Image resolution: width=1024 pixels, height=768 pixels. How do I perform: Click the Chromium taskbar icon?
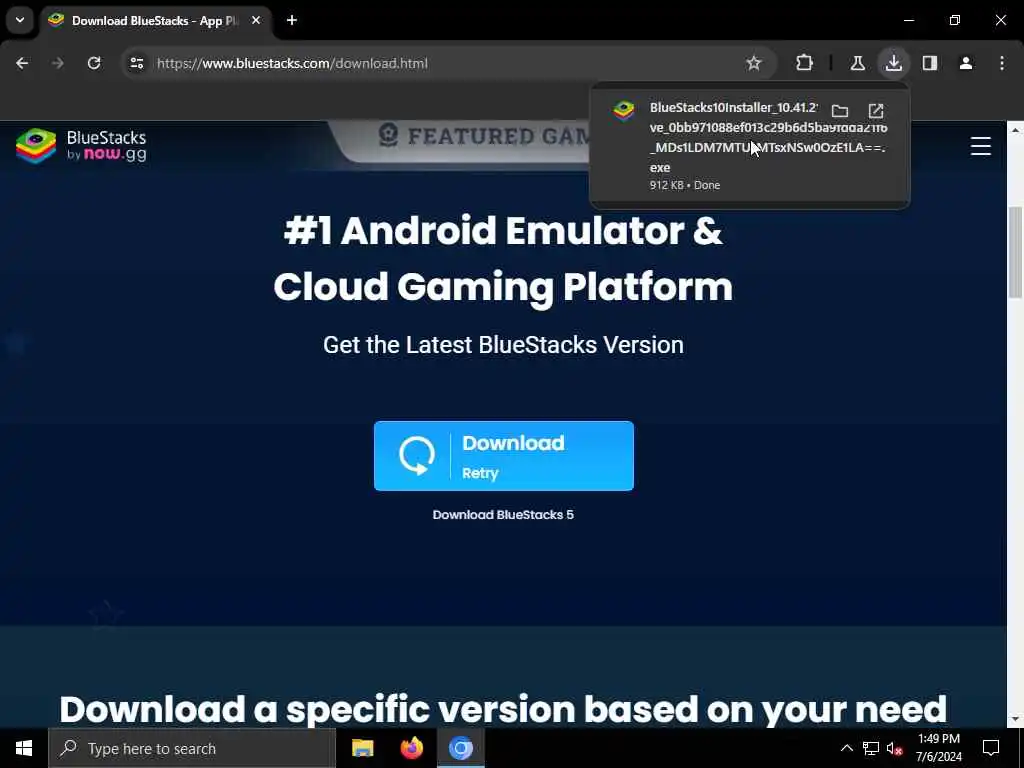point(460,748)
